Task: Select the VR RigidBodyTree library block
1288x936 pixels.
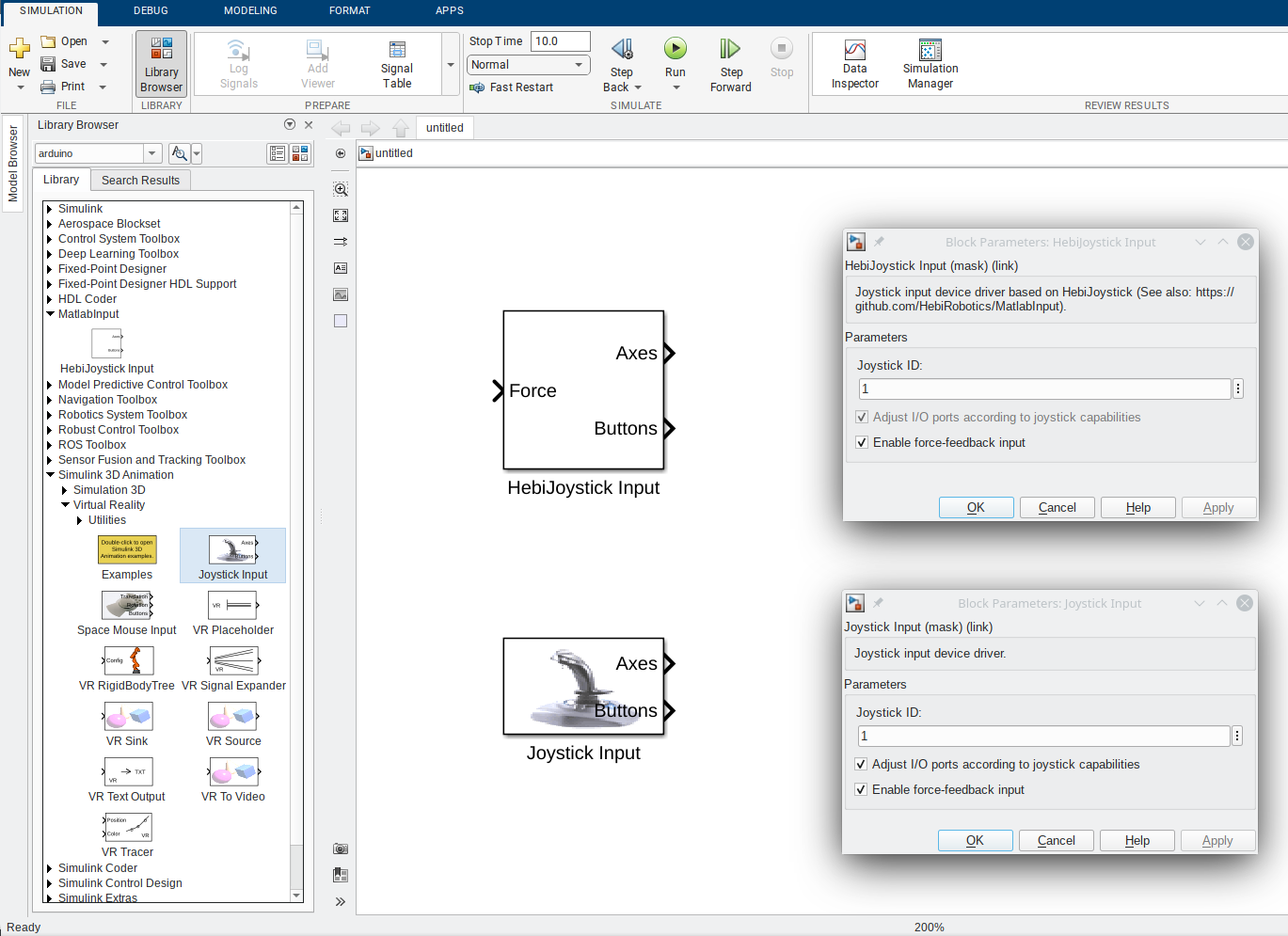Action: click(x=127, y=667)
